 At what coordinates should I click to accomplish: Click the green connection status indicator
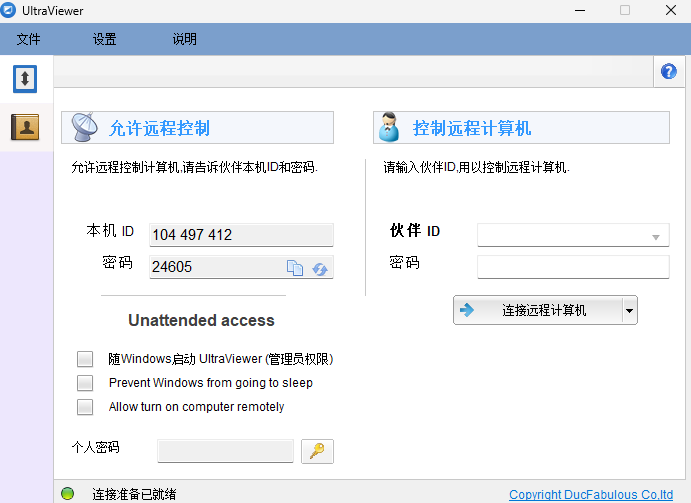point(67,493)
